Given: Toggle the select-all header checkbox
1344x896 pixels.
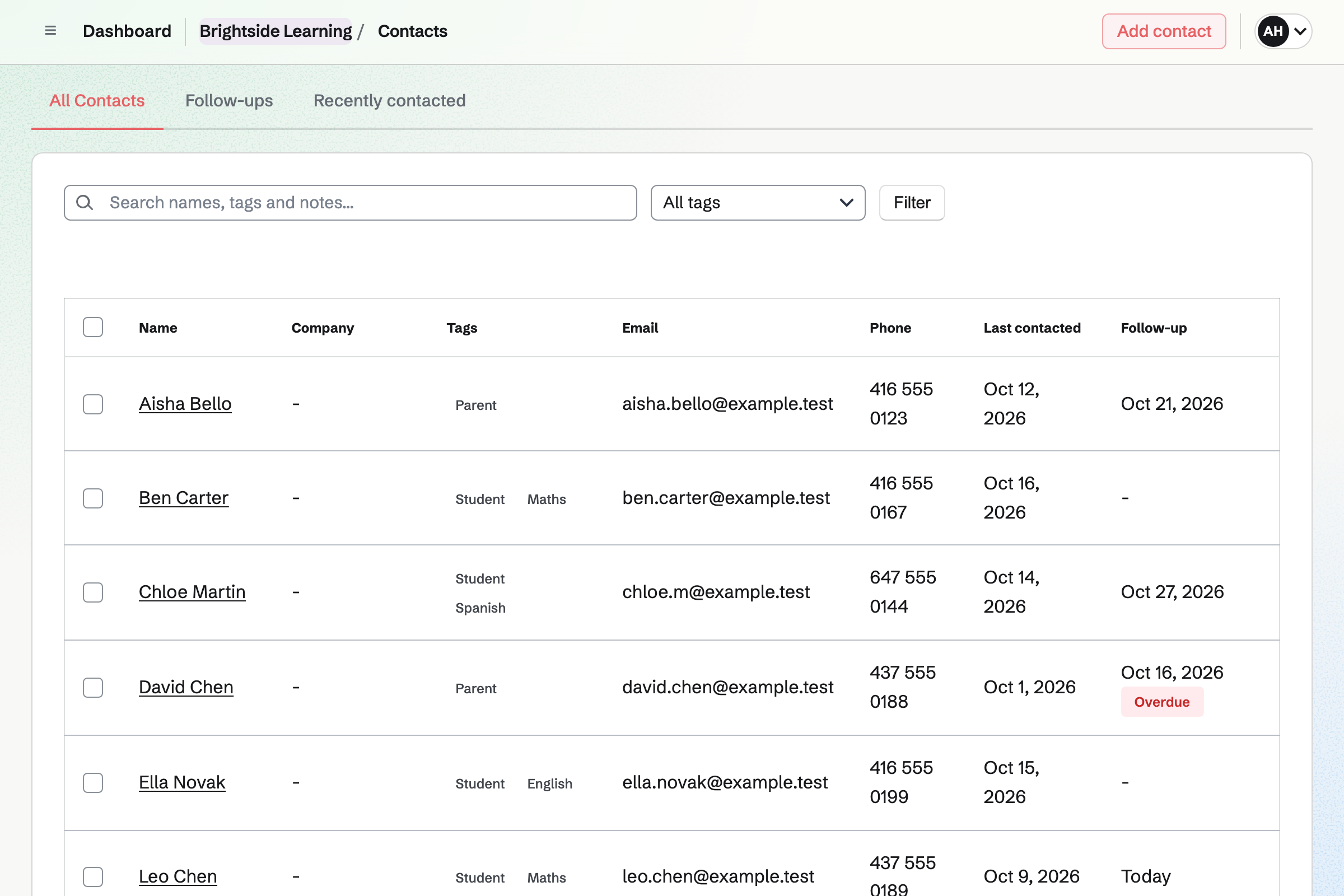Looking at the screenshot, I should (x=92, y=328).
